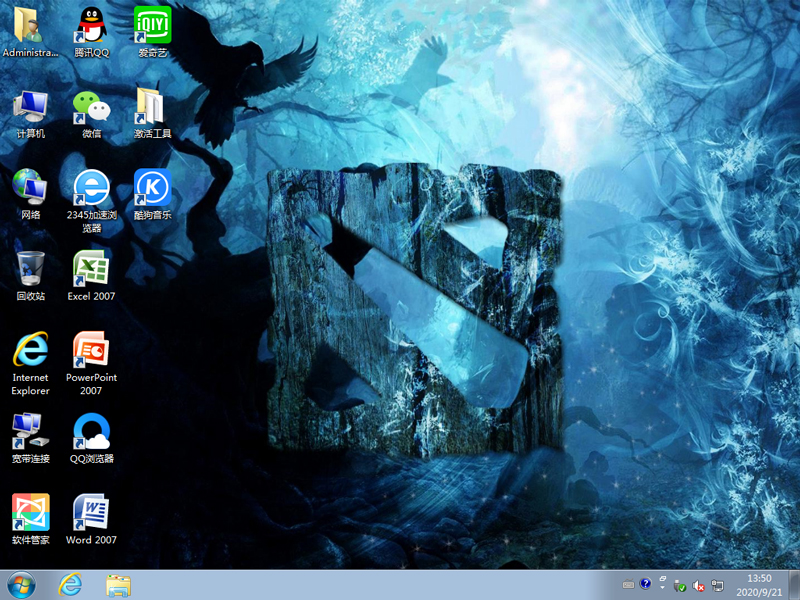800x600 pixels.
Task: Select the 微信 WeChat shortcut
Action: [x=91, y=114]
